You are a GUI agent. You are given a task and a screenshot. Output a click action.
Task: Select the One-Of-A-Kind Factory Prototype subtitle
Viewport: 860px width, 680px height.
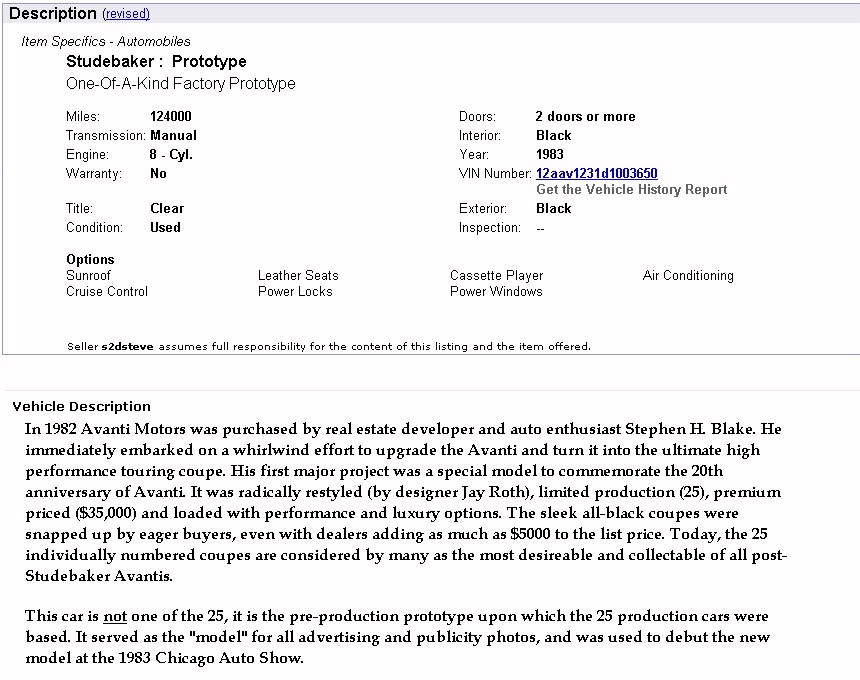[x=180, y=83]
